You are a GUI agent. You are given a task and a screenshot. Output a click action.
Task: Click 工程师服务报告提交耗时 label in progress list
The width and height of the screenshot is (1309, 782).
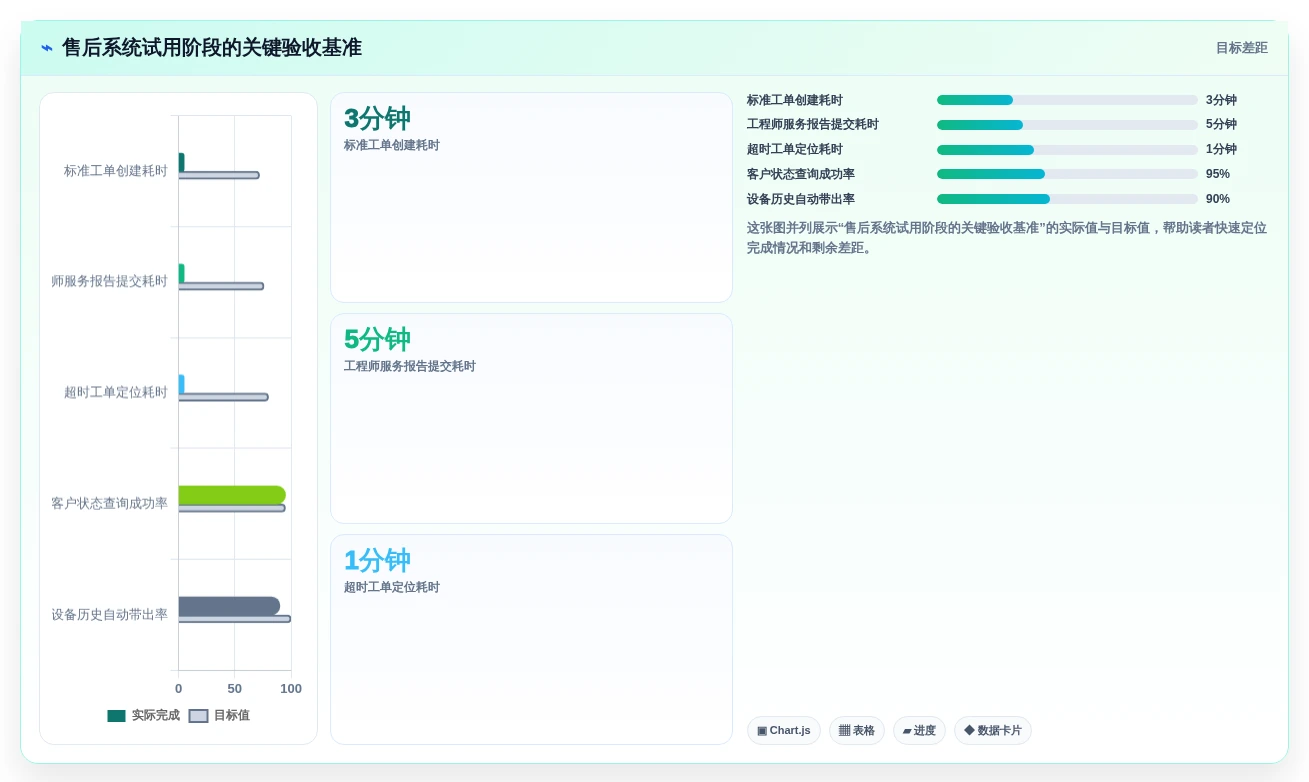(813, 125)
